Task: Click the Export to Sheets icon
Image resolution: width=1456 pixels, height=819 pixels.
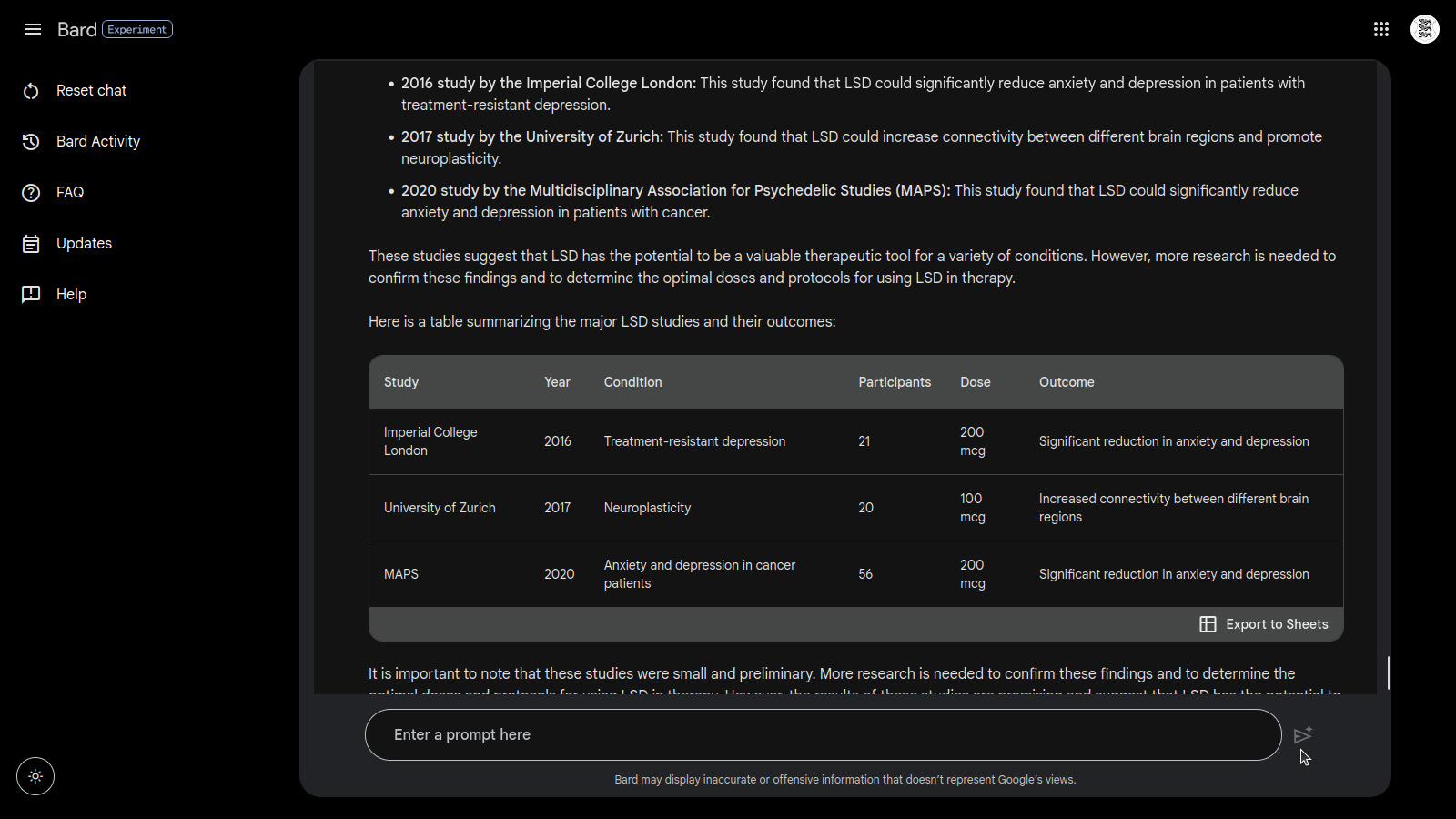Action: [x=1208, y=624]
